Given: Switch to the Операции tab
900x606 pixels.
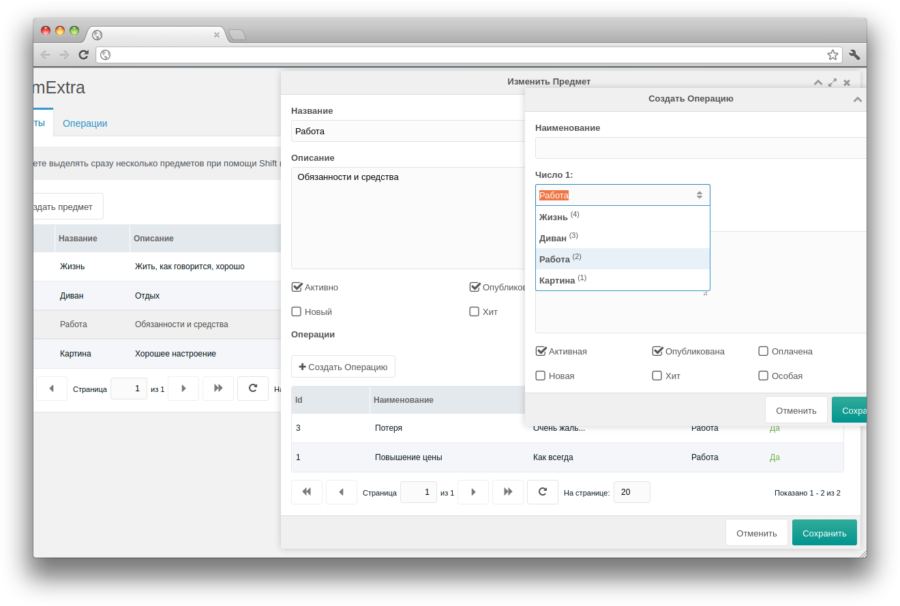Looking at the screenshot, I should pos(85,123).
